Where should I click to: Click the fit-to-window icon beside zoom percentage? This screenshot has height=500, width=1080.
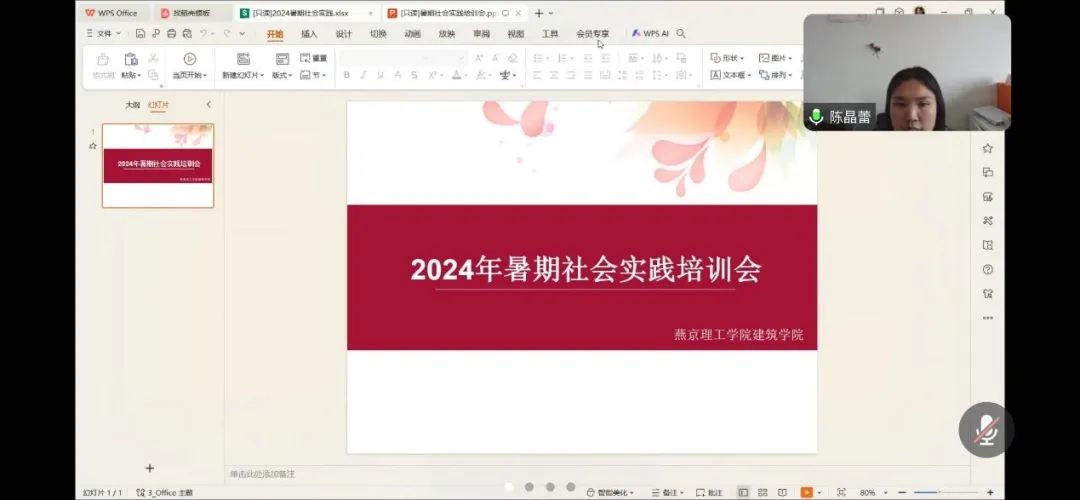click(x=840, y=492)
